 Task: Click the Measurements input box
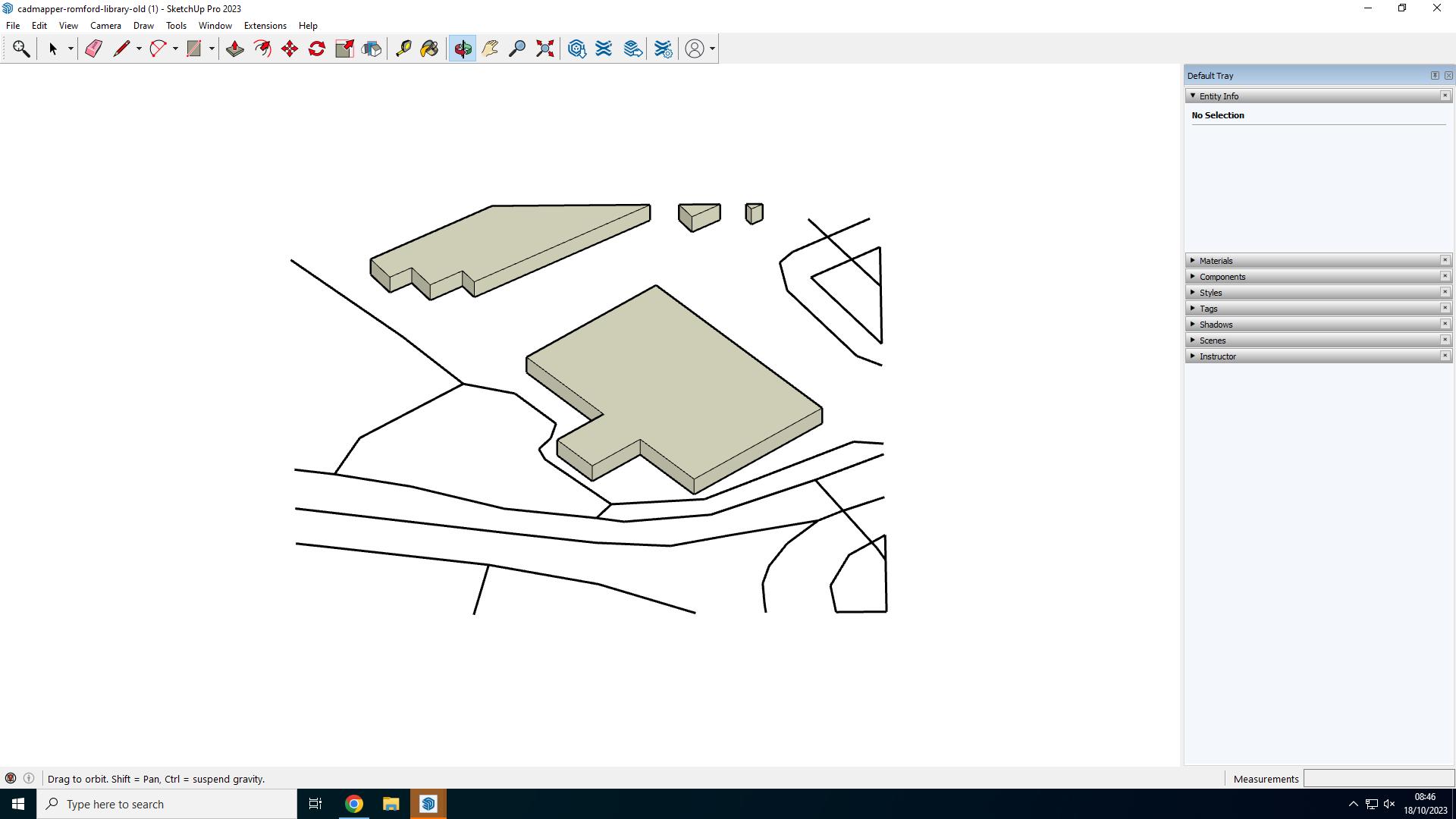1377,779
